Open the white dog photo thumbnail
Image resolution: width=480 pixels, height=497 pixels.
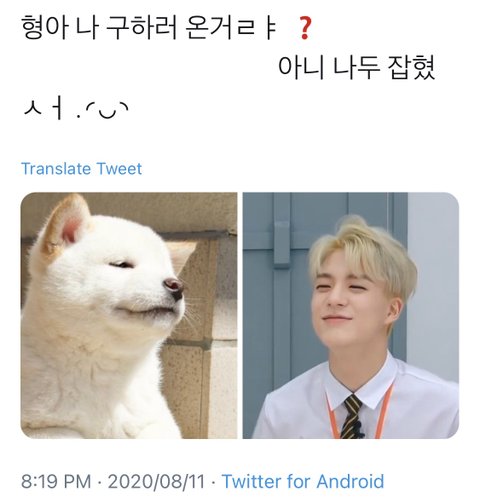[x=129, y=315]
